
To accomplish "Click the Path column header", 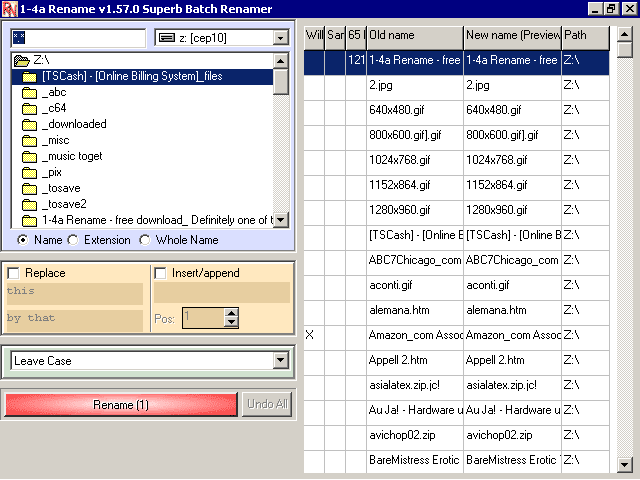I will point(585,36).
